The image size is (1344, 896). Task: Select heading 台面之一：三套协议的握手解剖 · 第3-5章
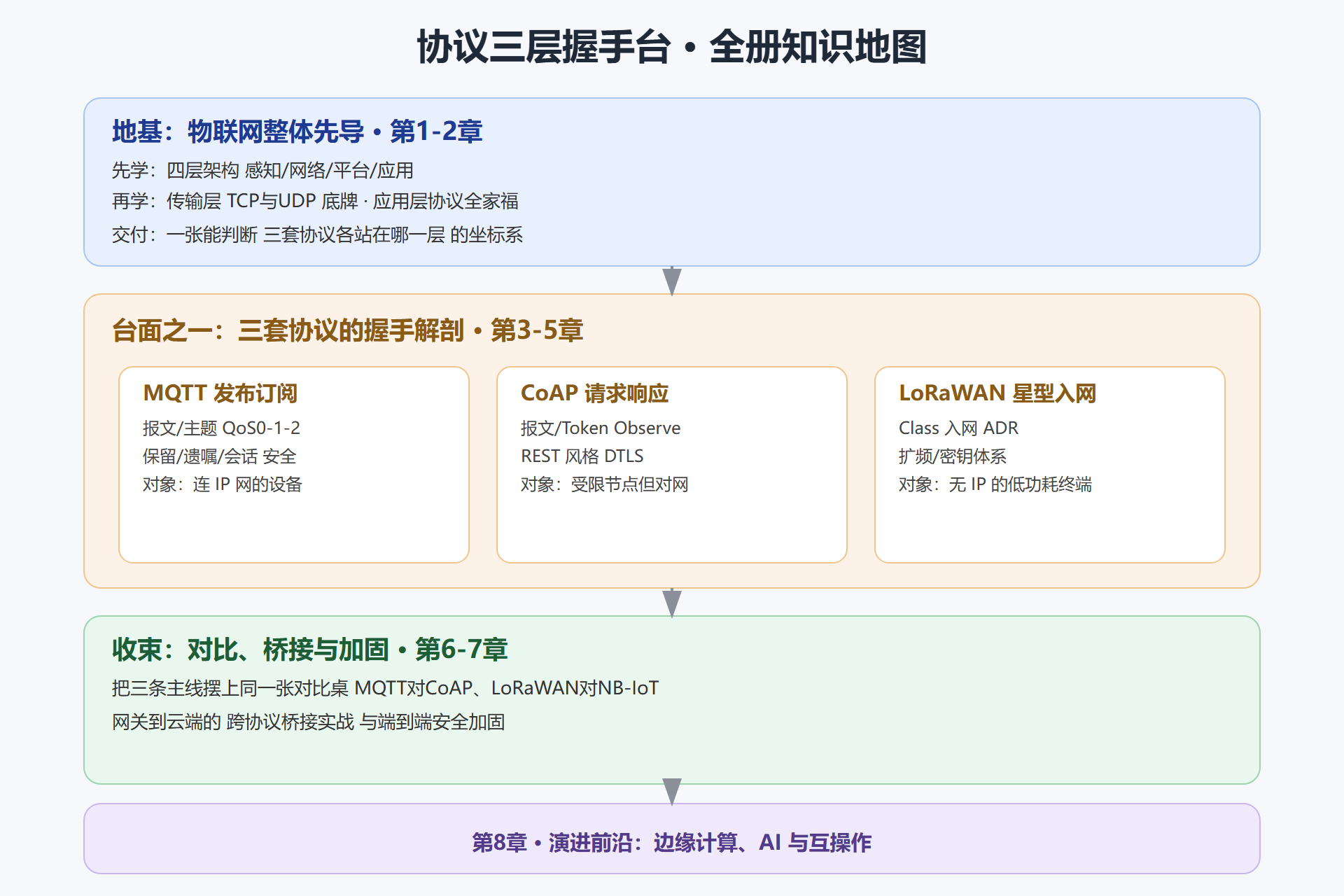point(348,330)
